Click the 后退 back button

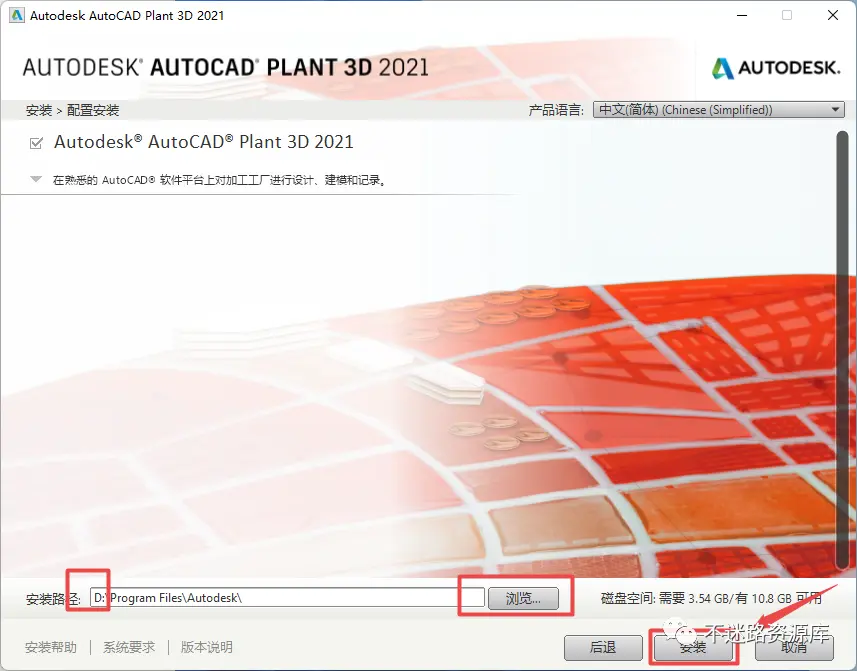(603, 647)
